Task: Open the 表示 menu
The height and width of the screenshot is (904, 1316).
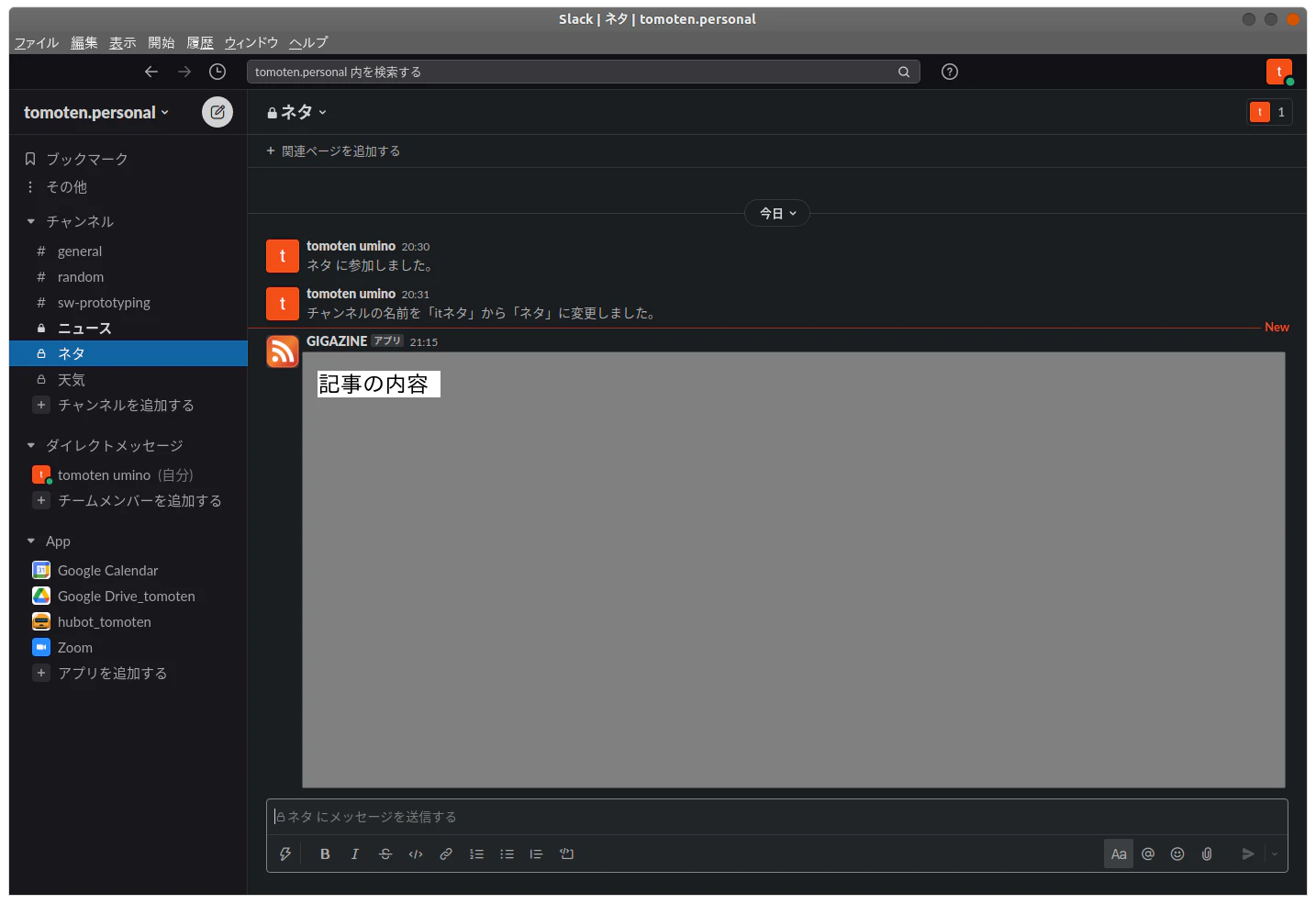Action: 123,42
